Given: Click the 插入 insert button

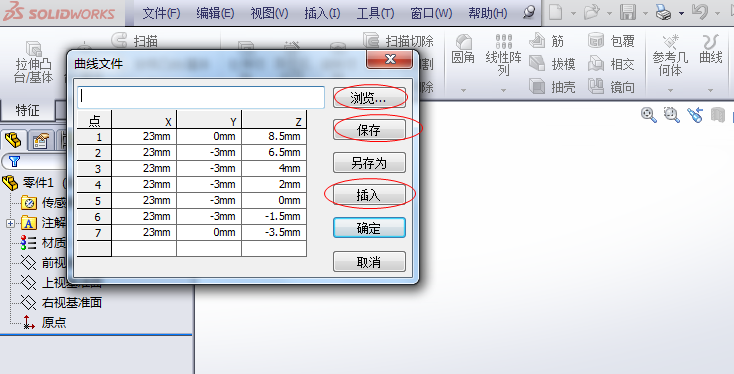Looking at the screenshot, I should pyautogui.click(x=369, y=195).
